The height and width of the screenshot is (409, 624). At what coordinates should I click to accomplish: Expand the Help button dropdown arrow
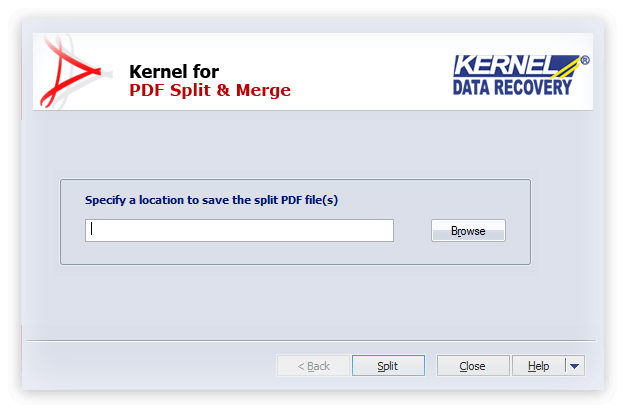point(574,366)
